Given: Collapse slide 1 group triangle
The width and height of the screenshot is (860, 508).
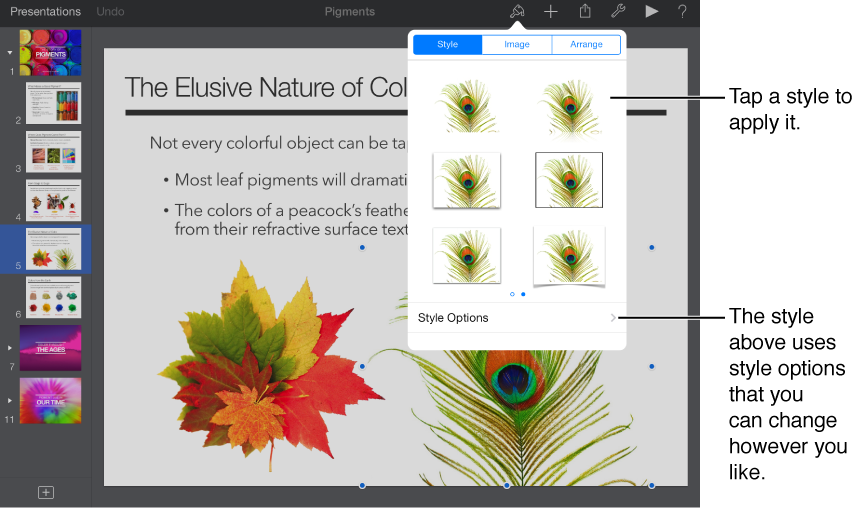Looking at the screenshot, I should point(10,53).
